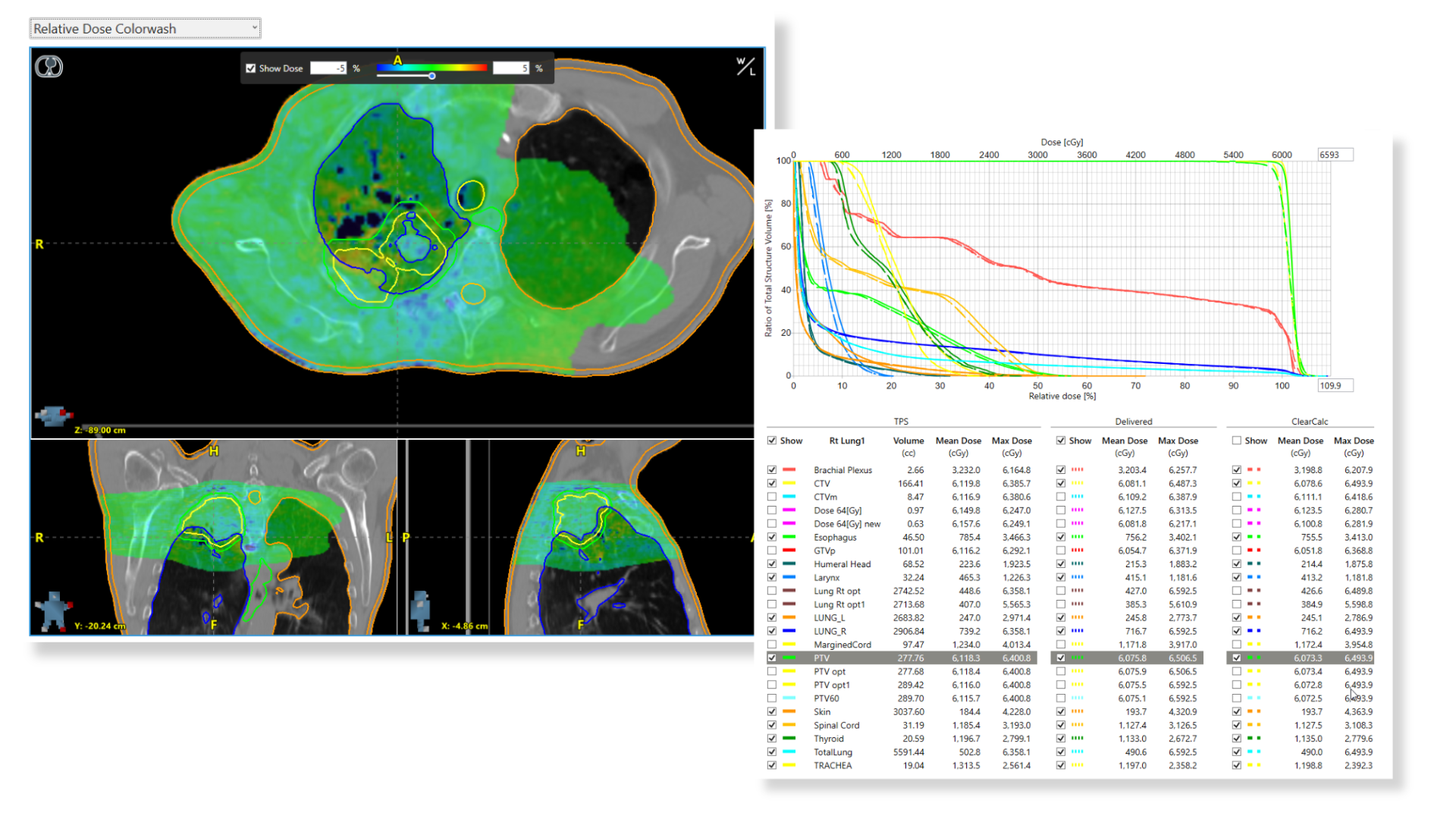
Task: Toggle the TPS Show all checkbox
Action: click(772, 441)
